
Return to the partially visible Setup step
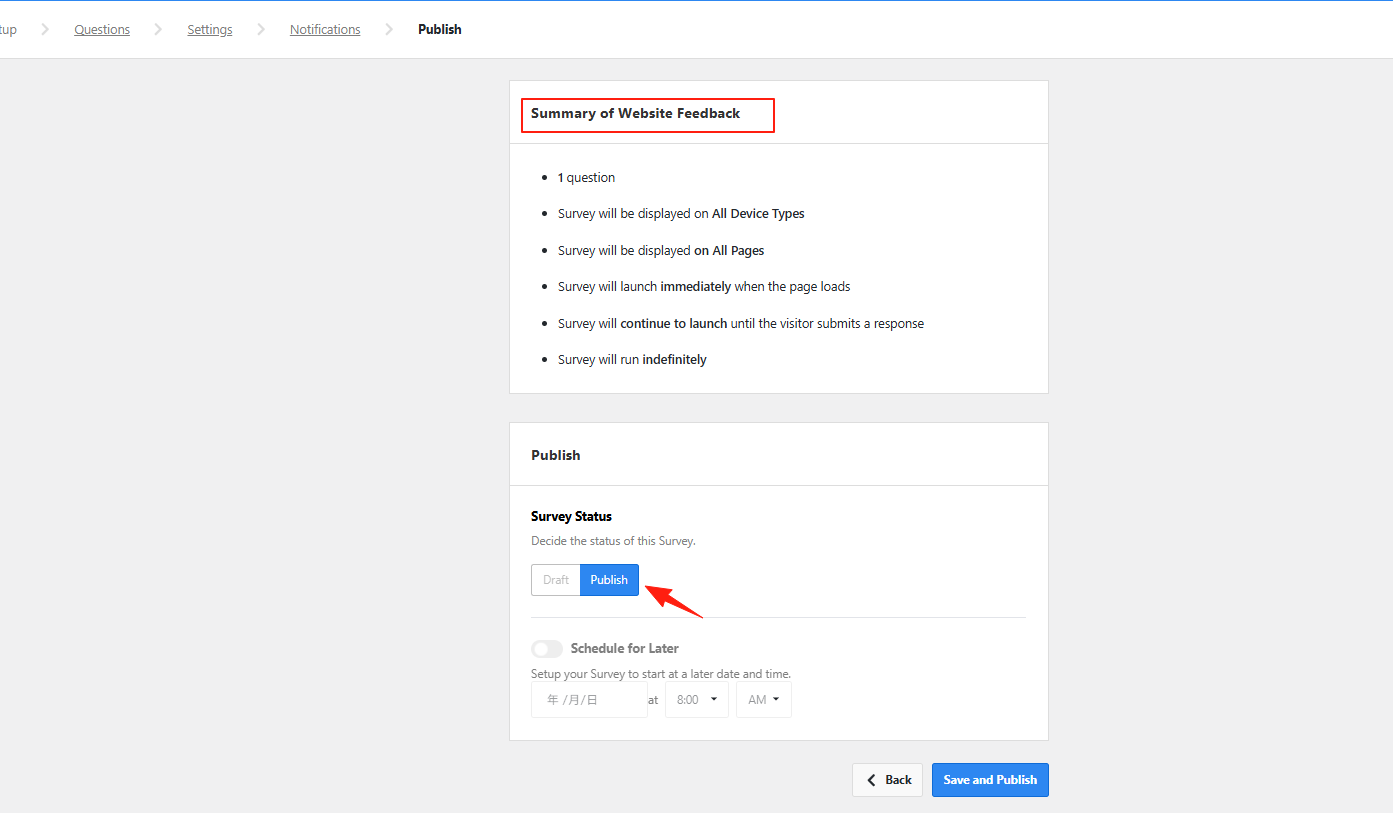pos(8,30)
